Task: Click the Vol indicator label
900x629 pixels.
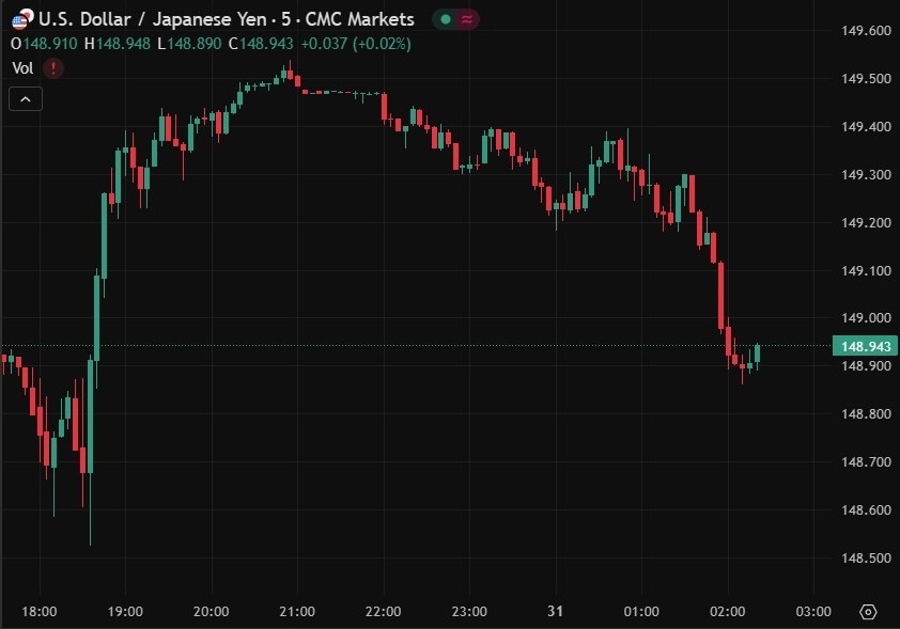Action: [x=23, y=68]
